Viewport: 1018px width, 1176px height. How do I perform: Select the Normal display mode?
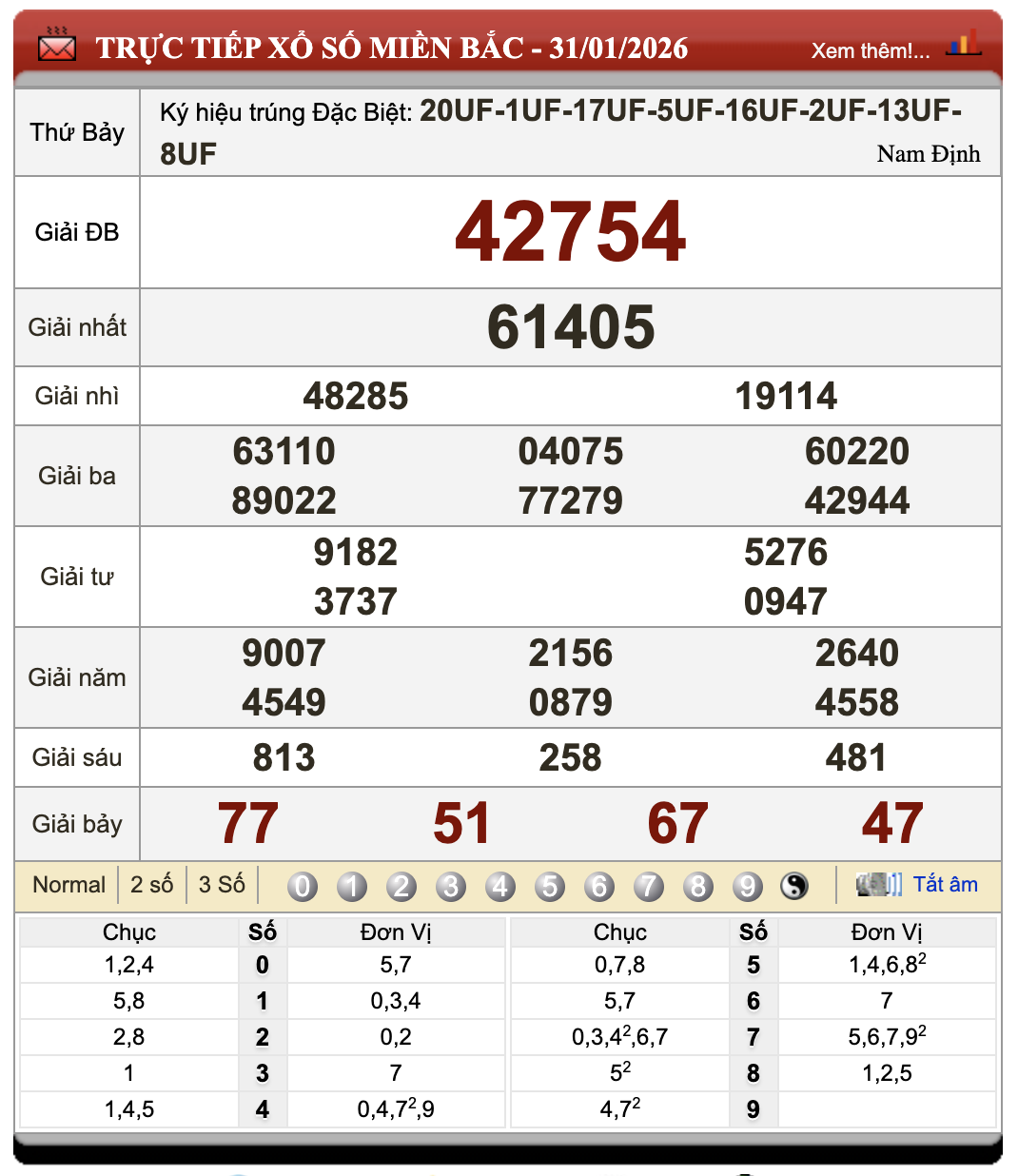coord(69,884)
